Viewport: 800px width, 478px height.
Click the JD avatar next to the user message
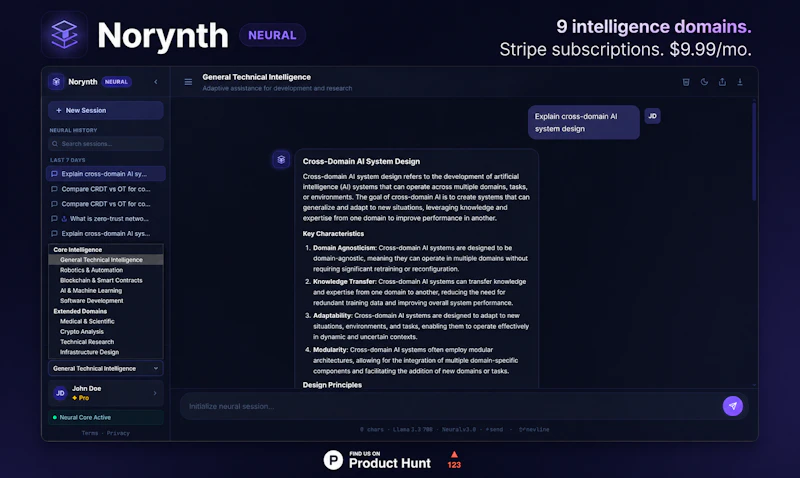tap(652, 116)
